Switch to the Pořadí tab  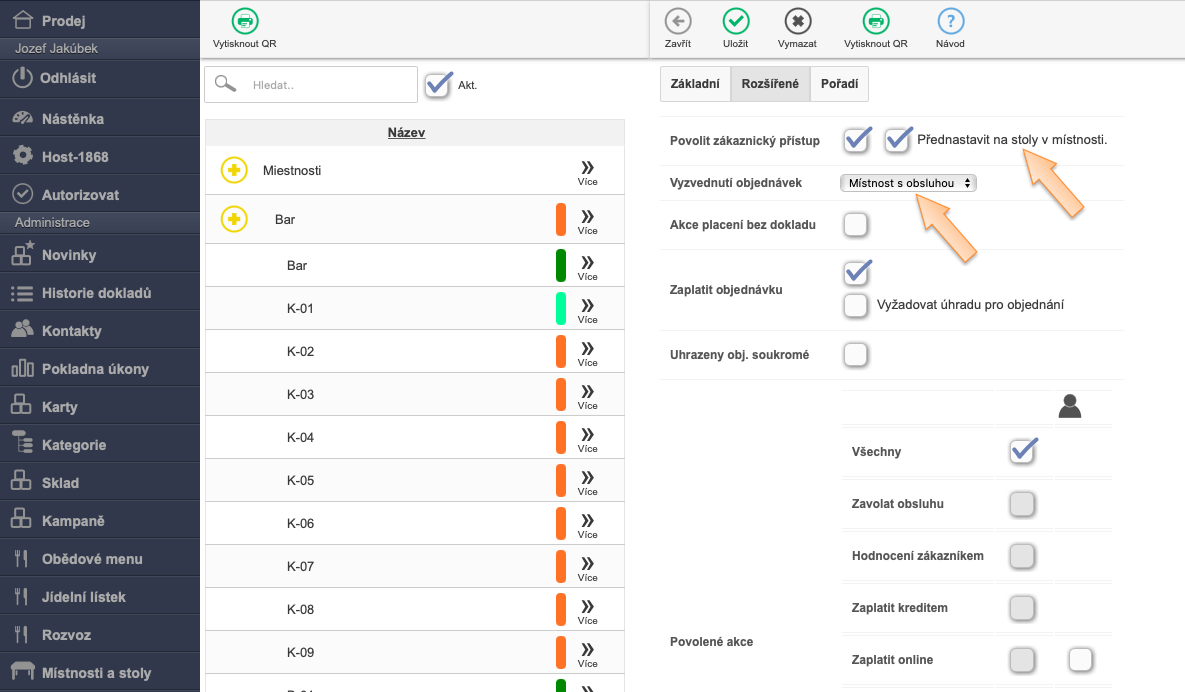click(x=839, y=85)
